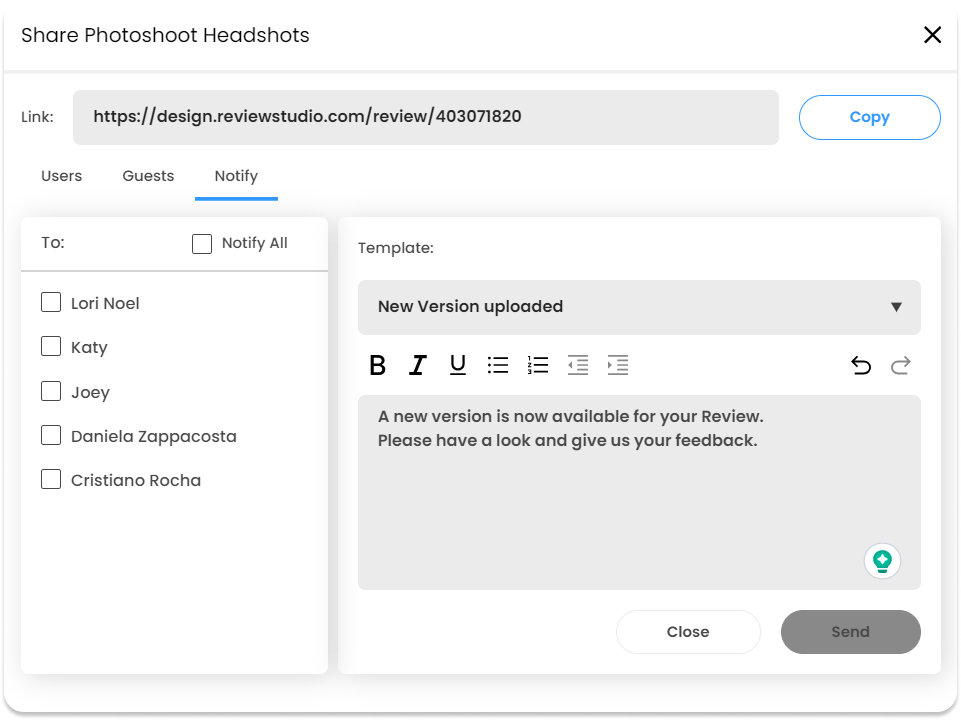Copy the review link
The height and width of the screenshot is (720, 961).
point(869,117)
